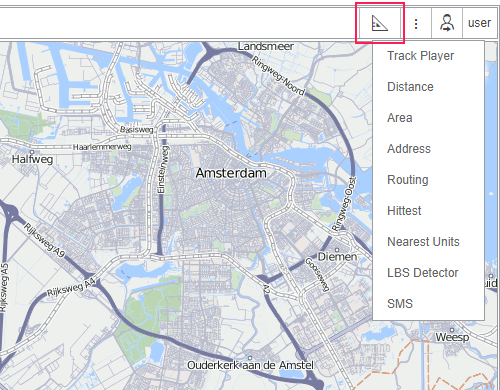Viewport: 500px width, 390px height.
Task: Choose Routing from the dropdown
Action: [408, 180]
